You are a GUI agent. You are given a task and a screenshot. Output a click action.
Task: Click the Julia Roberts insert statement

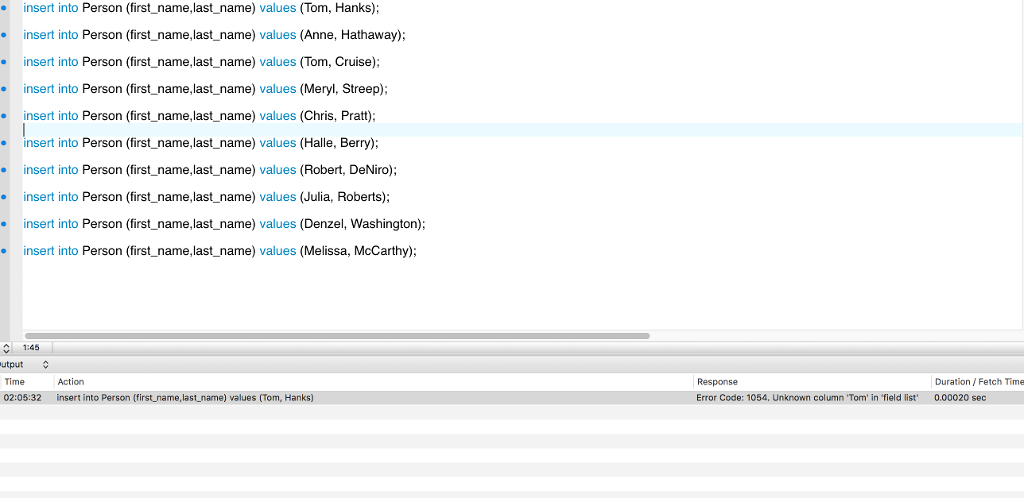click(x=206, y=197)
